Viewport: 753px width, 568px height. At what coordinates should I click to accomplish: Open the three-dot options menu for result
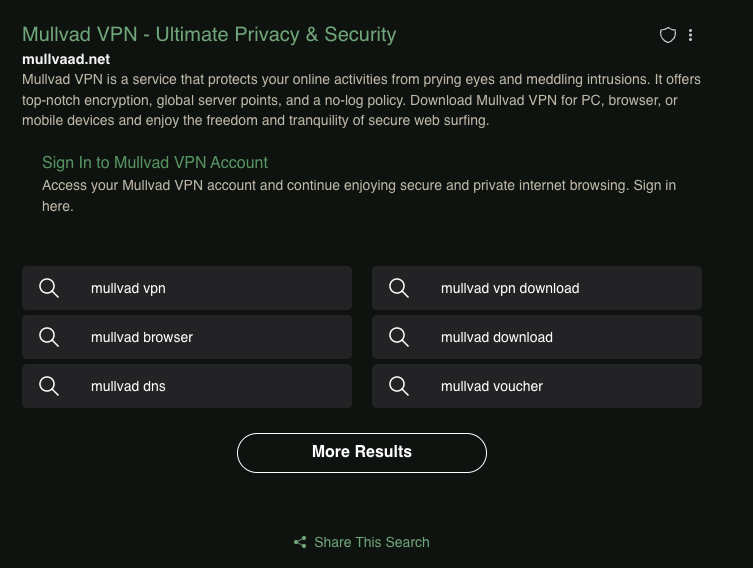pos(691,35)
